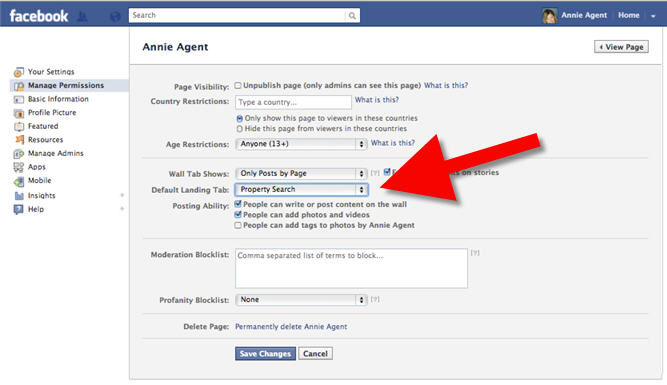
Task: Toggle checkbox next to Wall Tab Shows dropdown
Action: pyautogui.click(x=387, y=172)
